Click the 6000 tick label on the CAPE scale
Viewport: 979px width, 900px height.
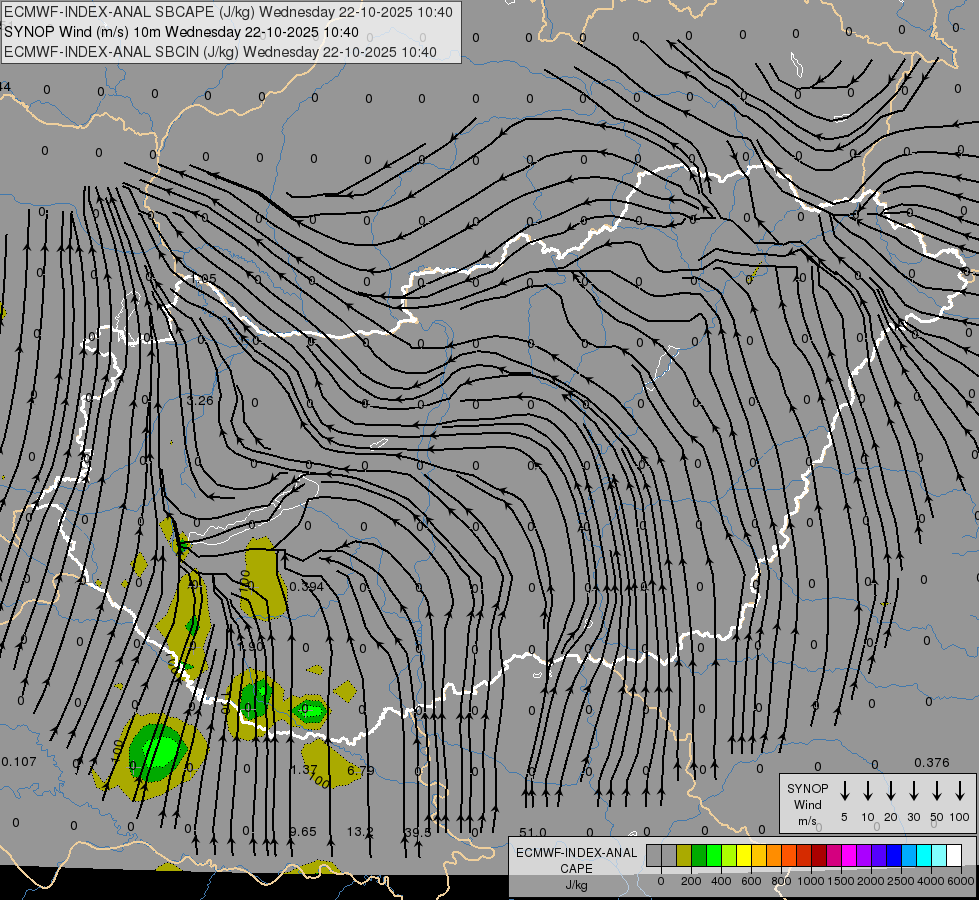tap(961, 881)
